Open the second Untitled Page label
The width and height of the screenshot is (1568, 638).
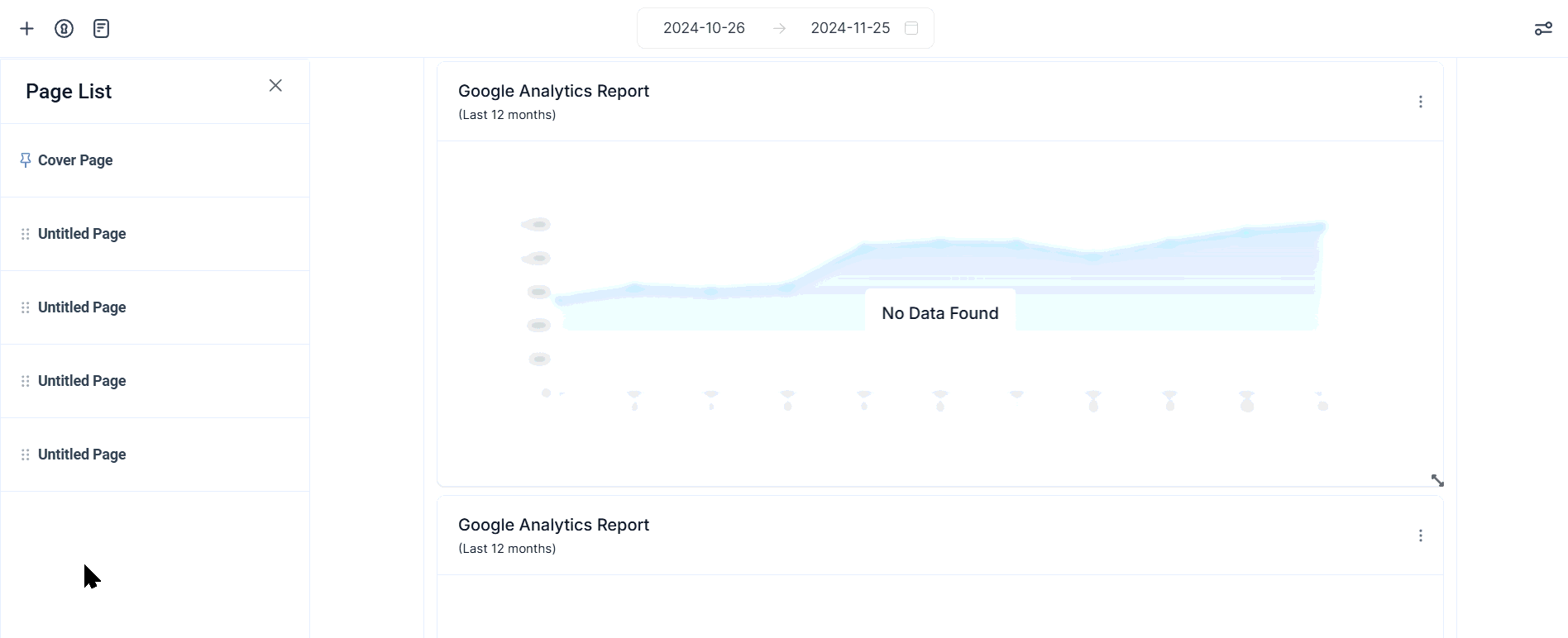[82, 307]
